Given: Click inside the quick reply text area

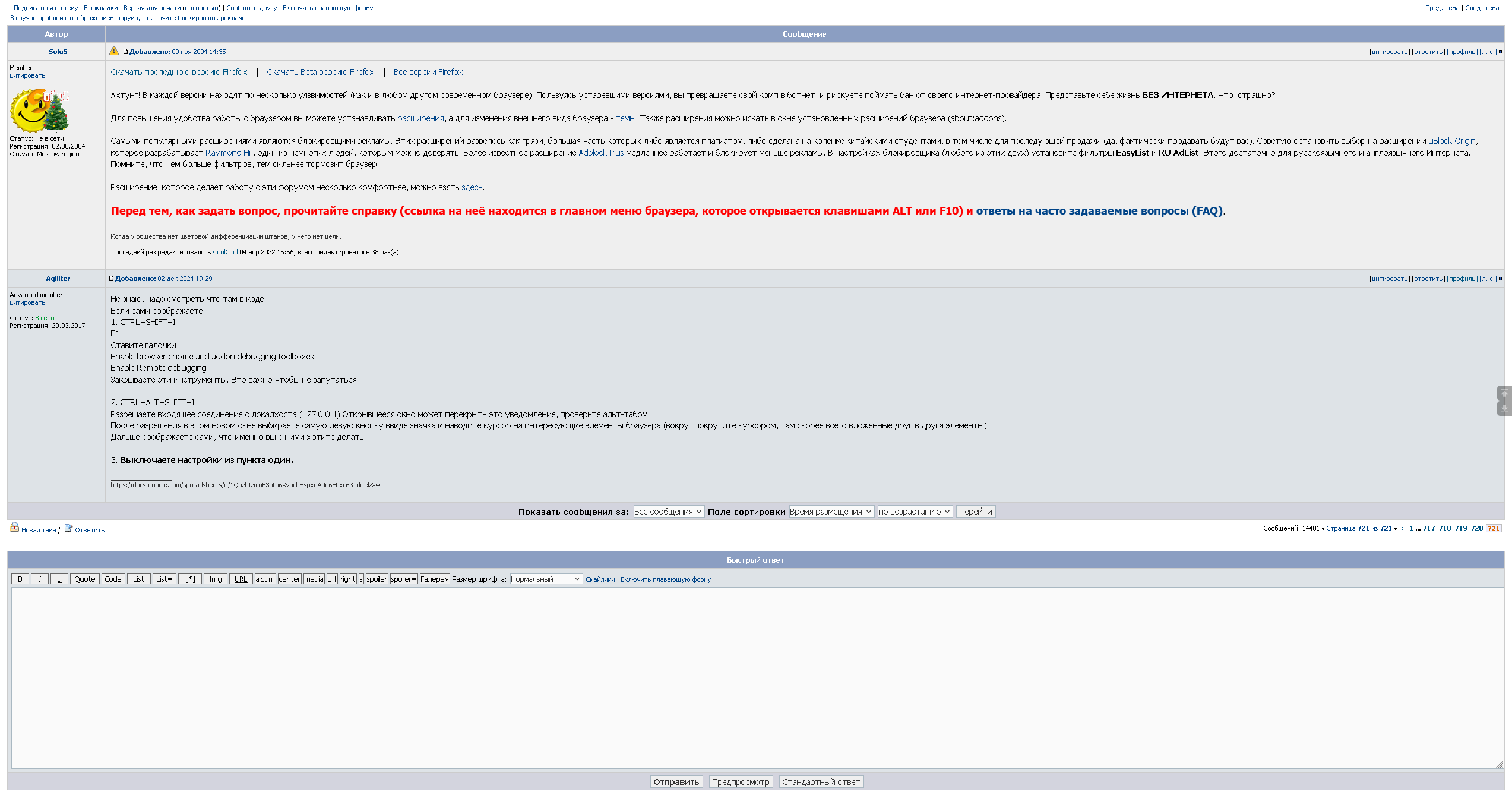Looking at the screenshot, I should point(755,677).
